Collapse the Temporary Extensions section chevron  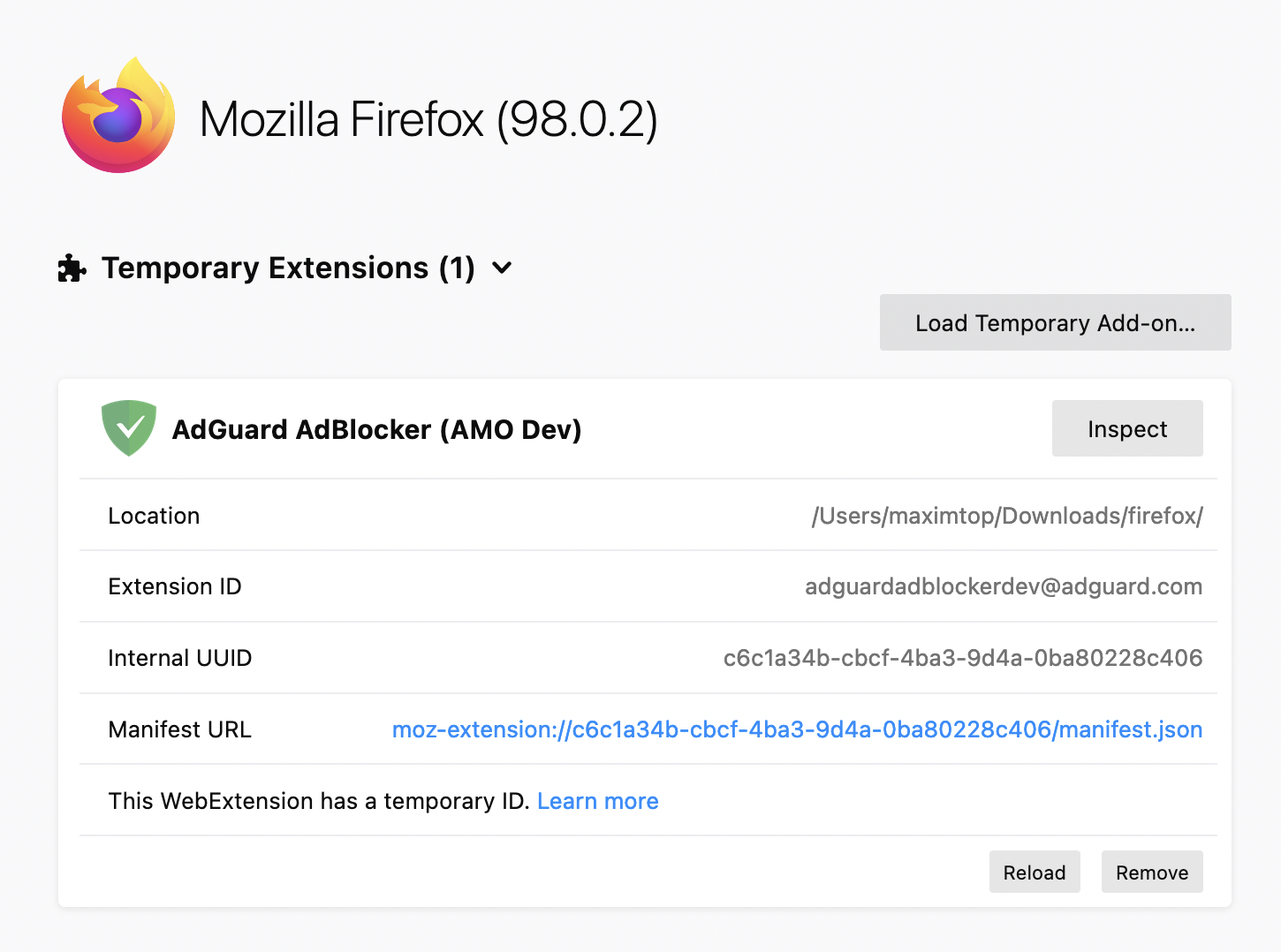pos(502,268)
